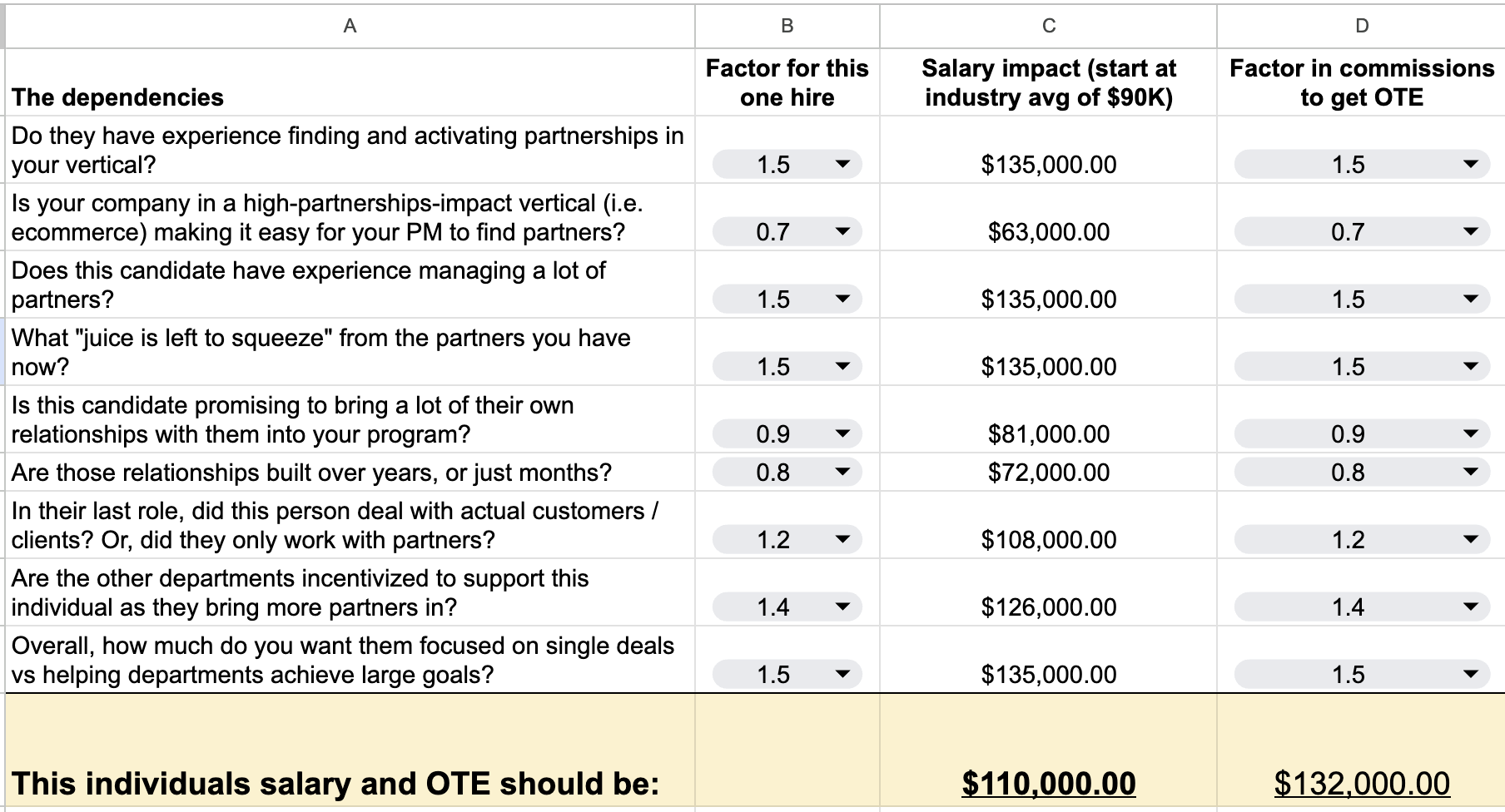Select the "Factor in commissions to get OTE" header cell
Screen dimensions: 1505x812
pyautogui.click(x=1362, y=82)
